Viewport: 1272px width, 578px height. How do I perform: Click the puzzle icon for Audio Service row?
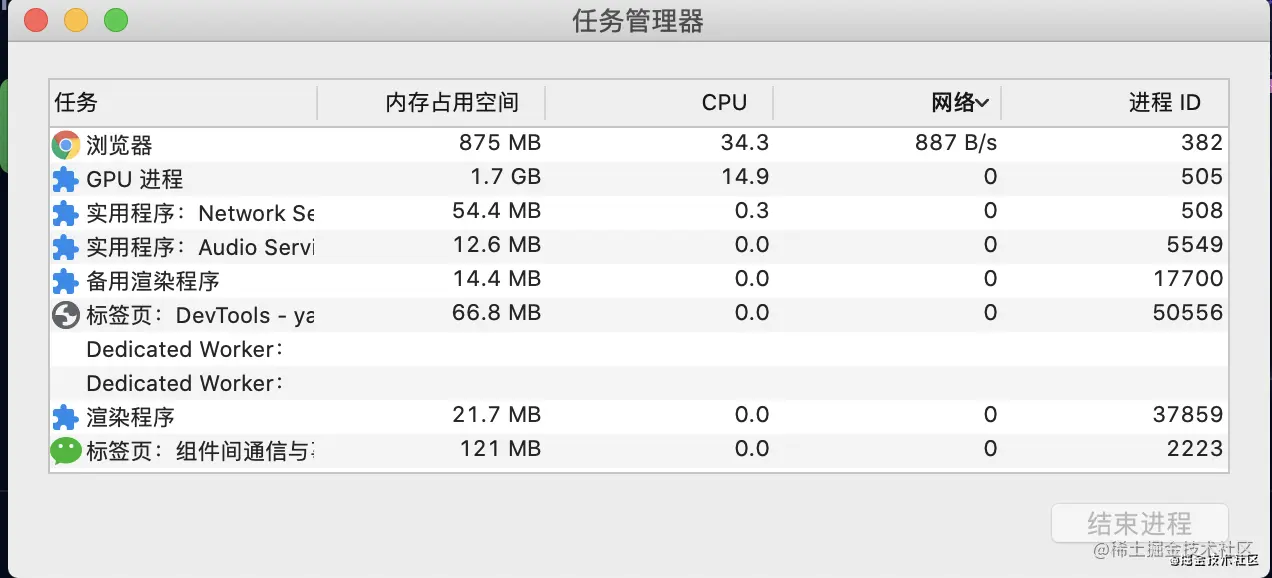(x=65, y=248)
